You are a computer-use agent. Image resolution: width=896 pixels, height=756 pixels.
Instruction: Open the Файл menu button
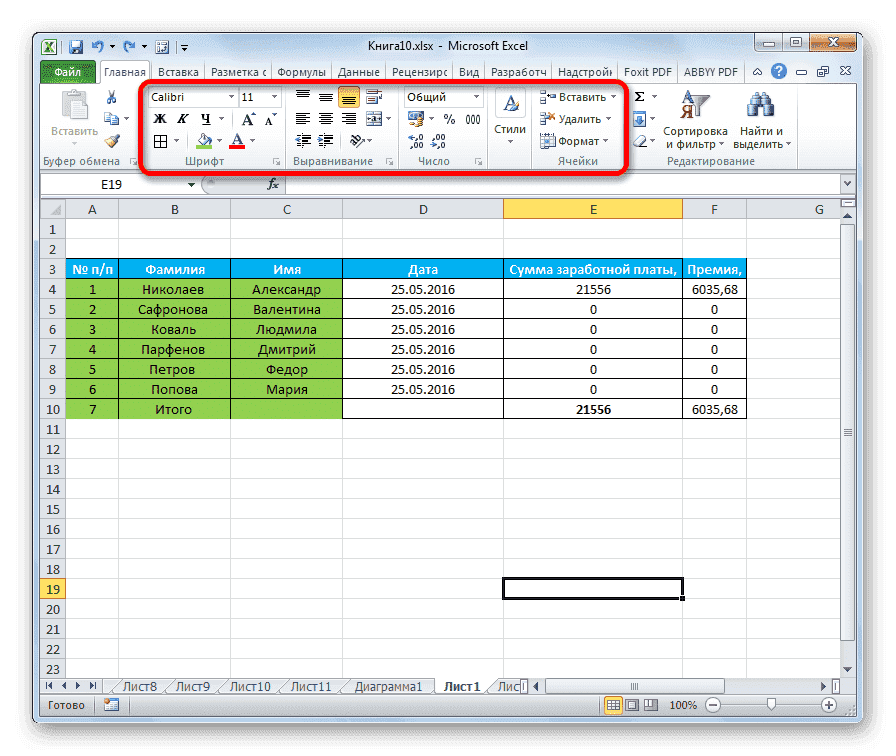coord(68,72)
